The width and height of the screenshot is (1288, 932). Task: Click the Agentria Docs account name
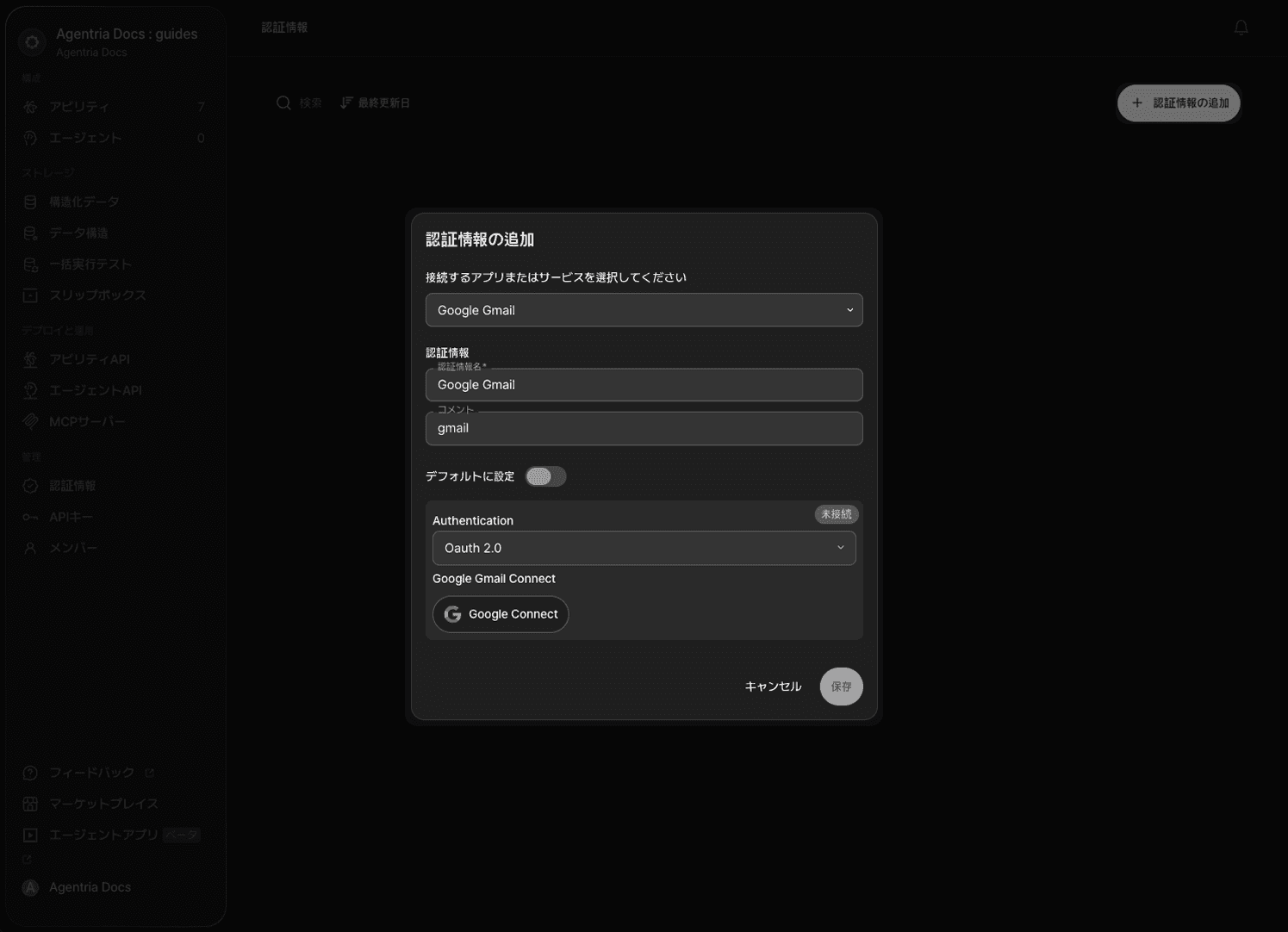pos(90,887)
